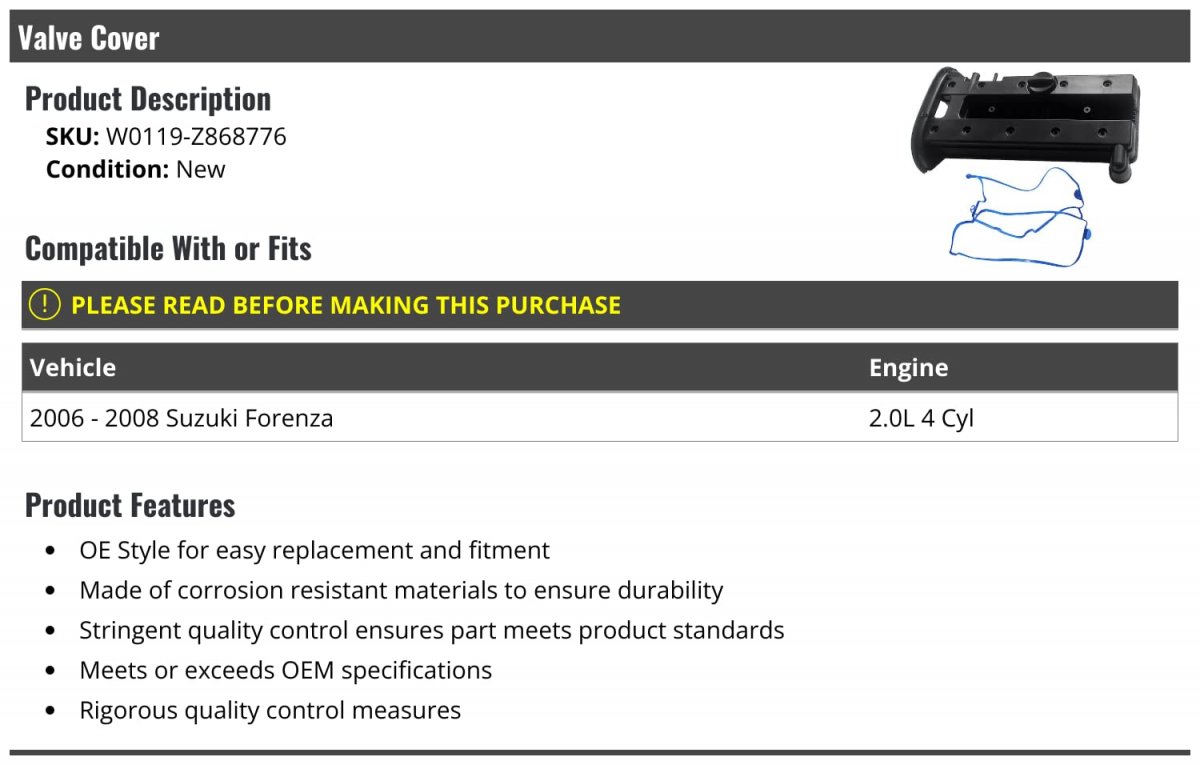Select the Stringent quality control feature text
Image resolution: width=1200 pixels, height=765 pixels.
tap(431, 630)
